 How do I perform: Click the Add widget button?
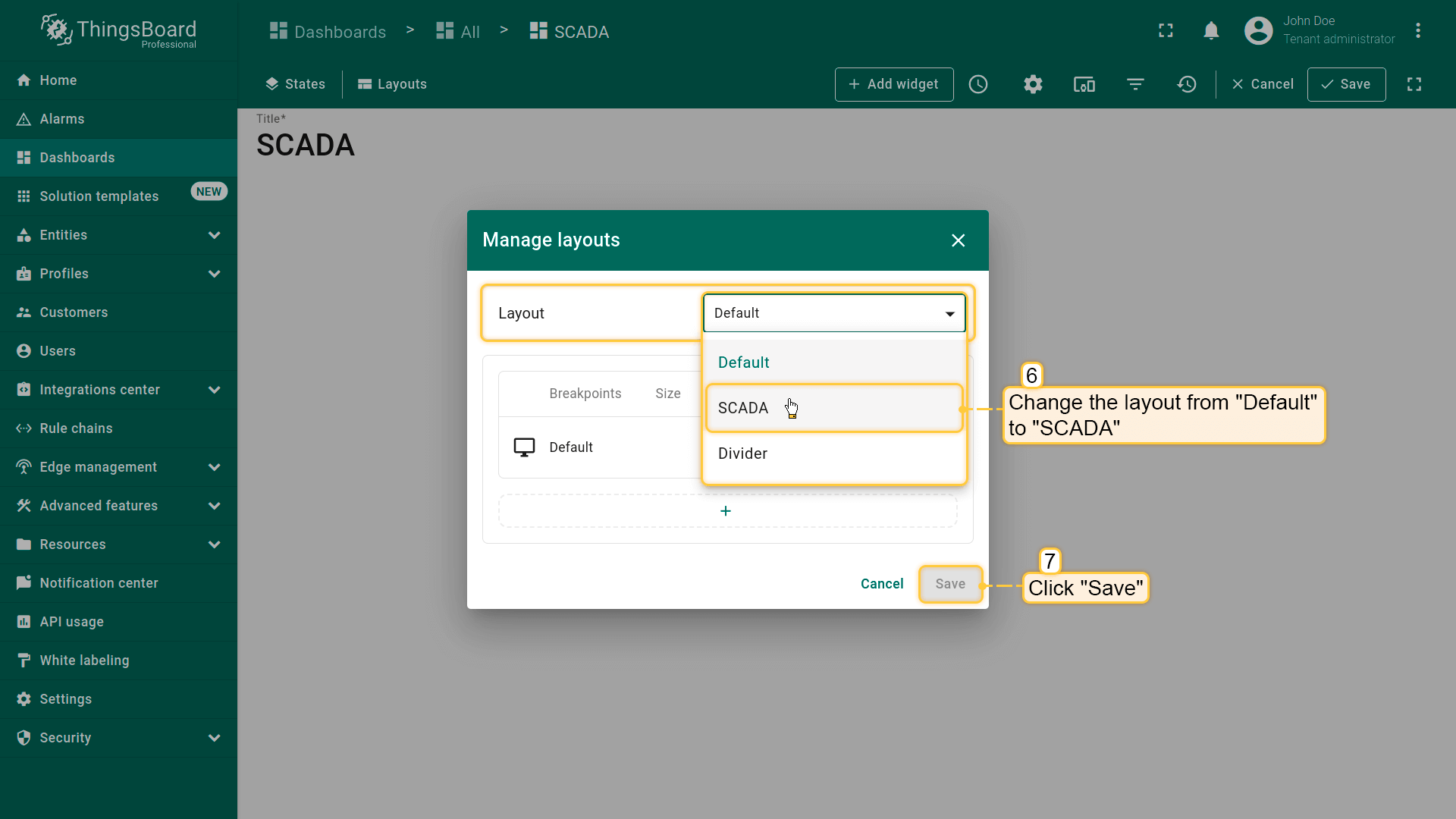tap(893, 84)
